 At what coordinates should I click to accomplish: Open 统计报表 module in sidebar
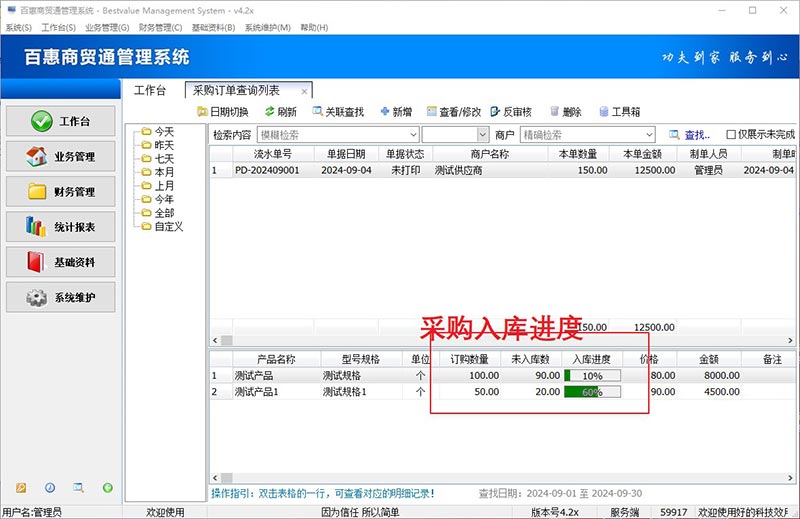tap(61, 227)
